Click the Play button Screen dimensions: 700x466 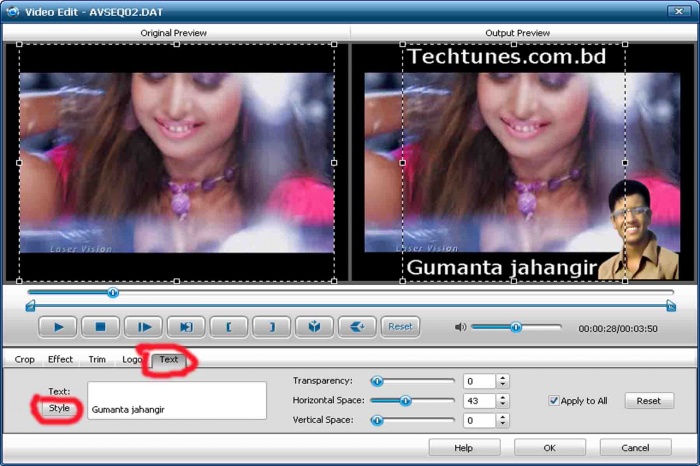coord(58,327)
